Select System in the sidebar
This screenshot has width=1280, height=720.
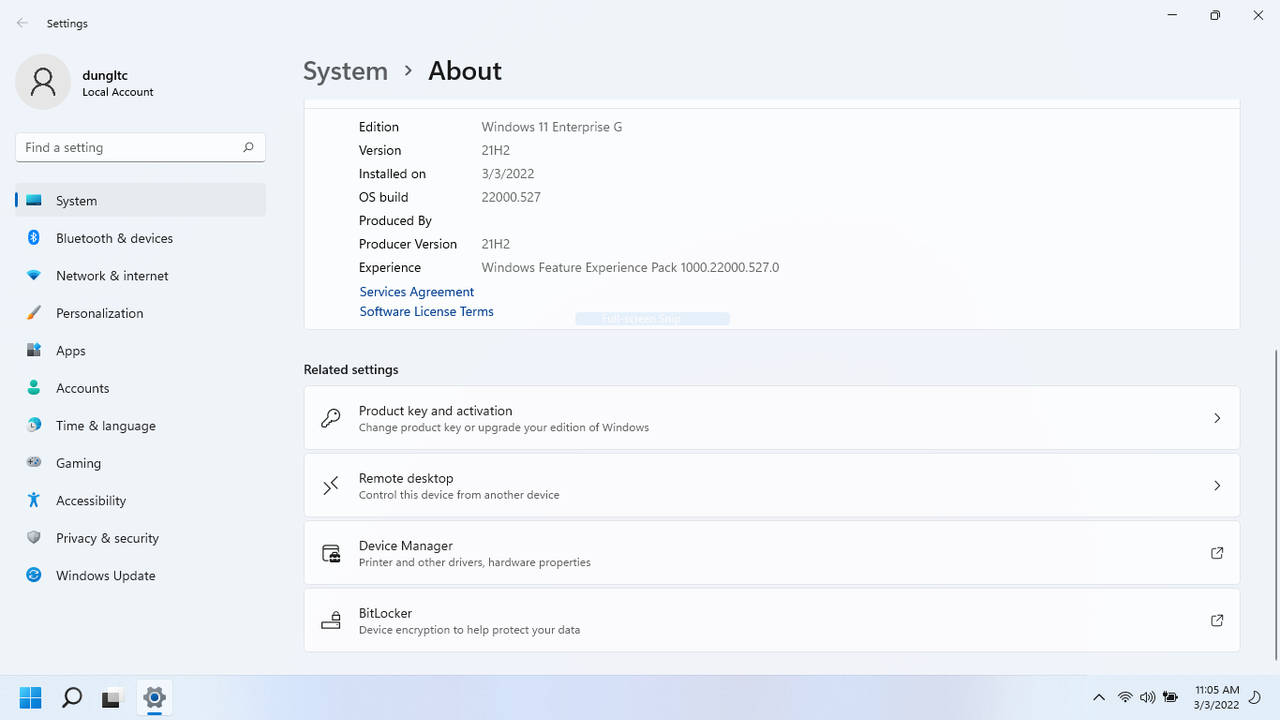(x=141, y=200)
